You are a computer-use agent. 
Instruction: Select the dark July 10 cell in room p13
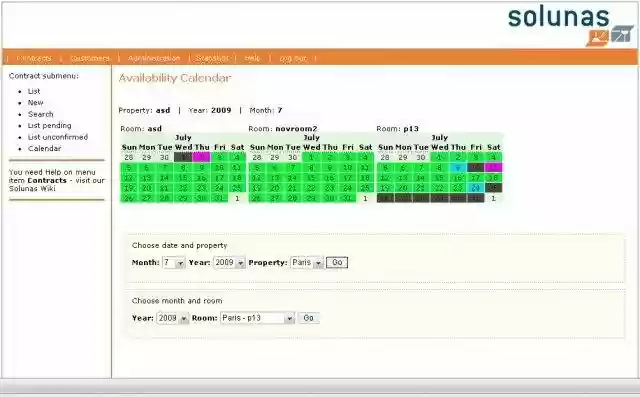(x=476, y=167)
